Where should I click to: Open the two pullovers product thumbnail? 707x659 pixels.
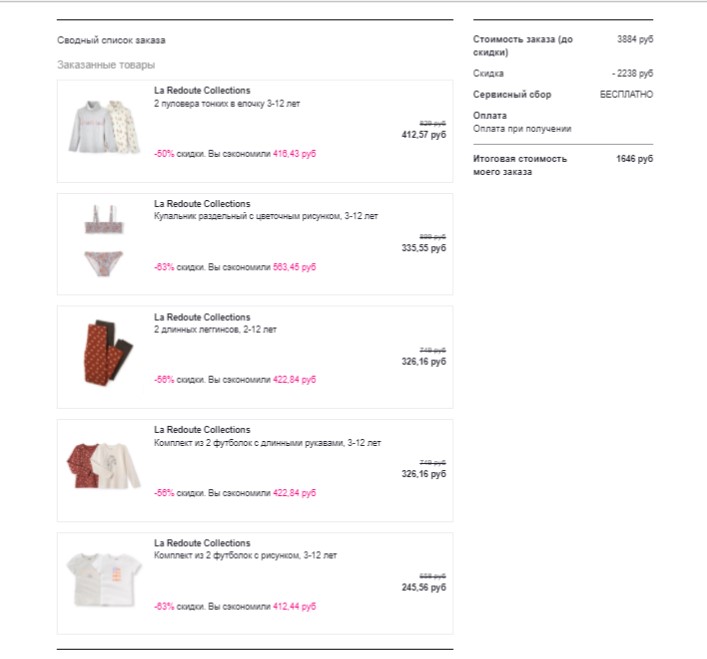pyautogui.click(x=104, y=127)
